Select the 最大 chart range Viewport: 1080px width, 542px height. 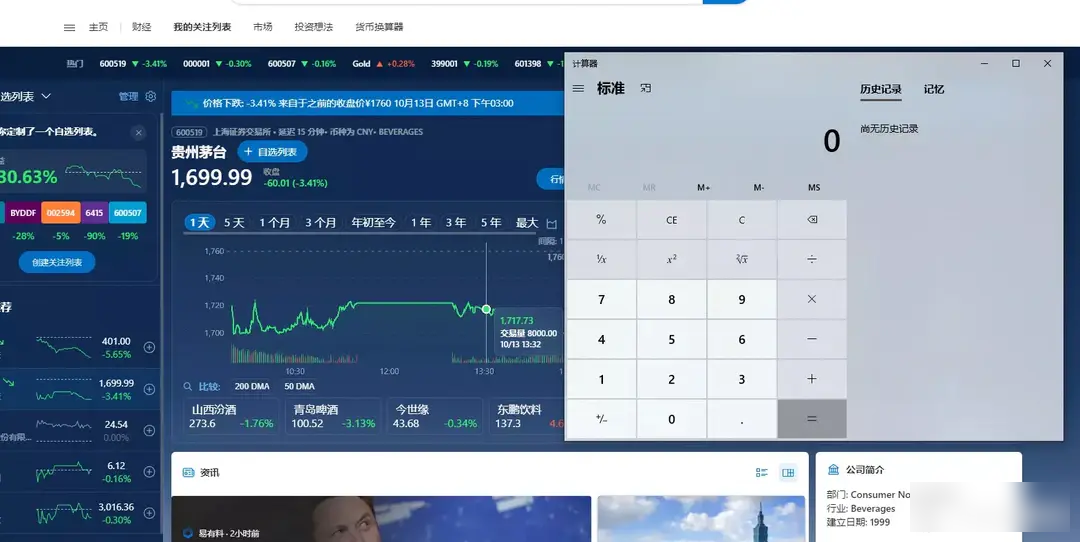point(526,222)
